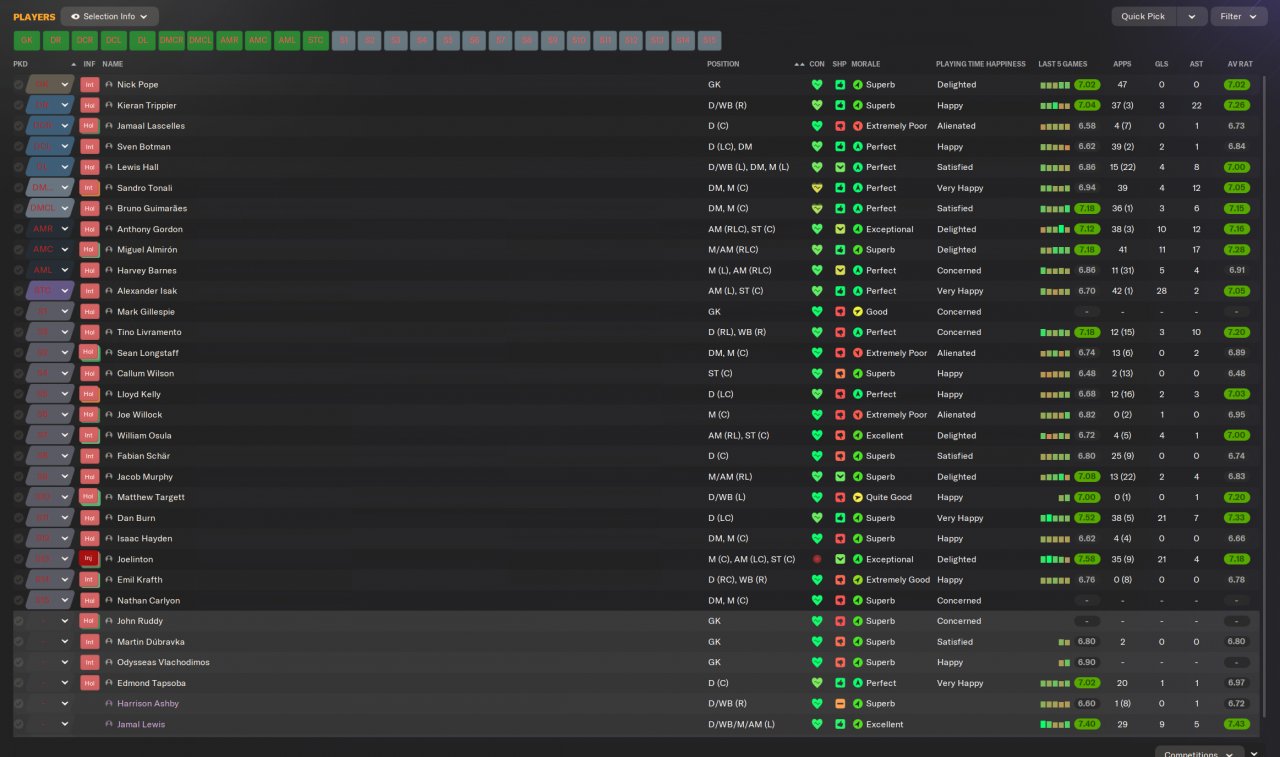Open Odysseas Vlachodimos' player name link
This screenshot has width=1280, height=757.
pyautogui.click(x=163, y=662)
